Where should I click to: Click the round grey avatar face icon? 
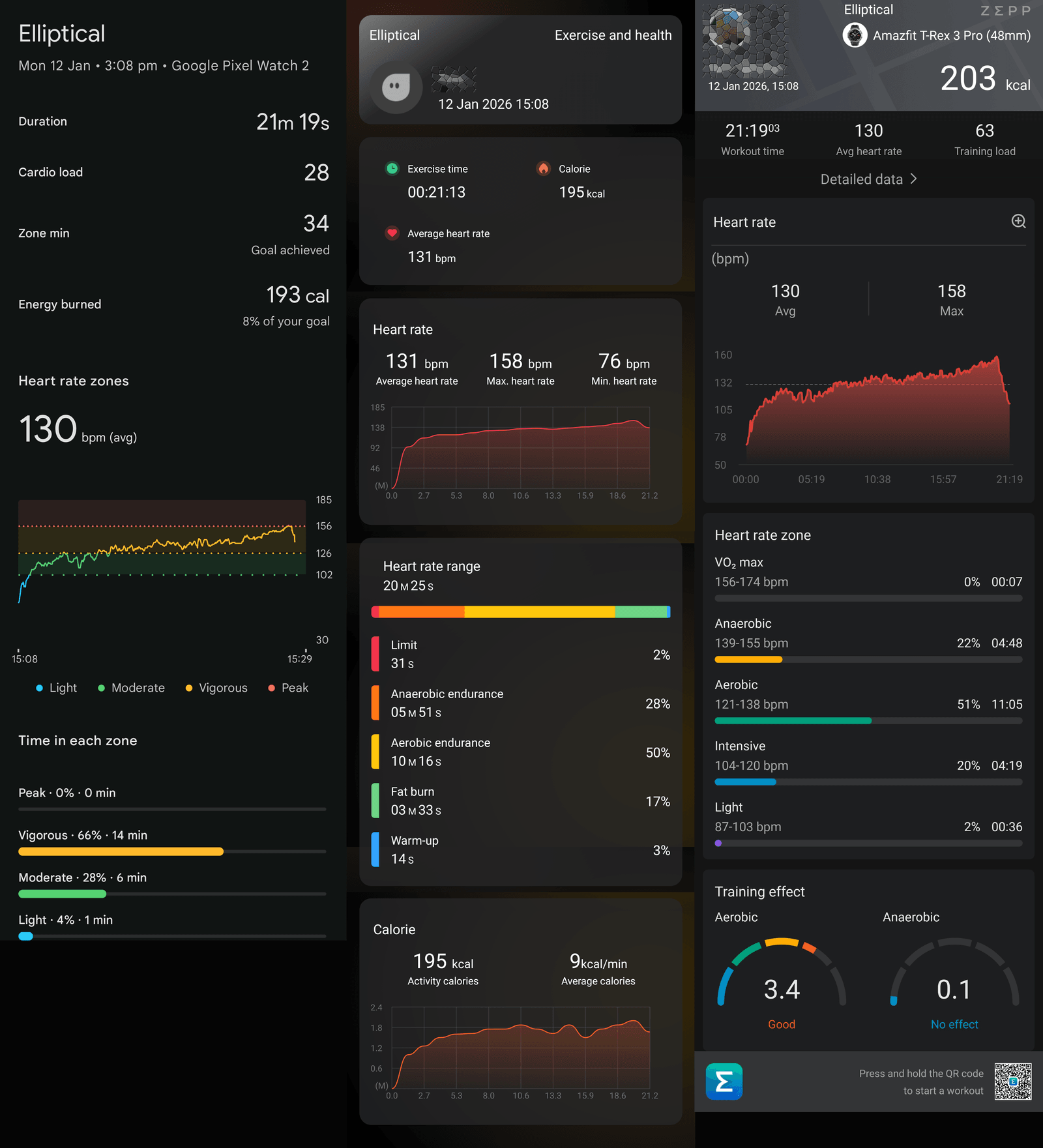point(396,87)
